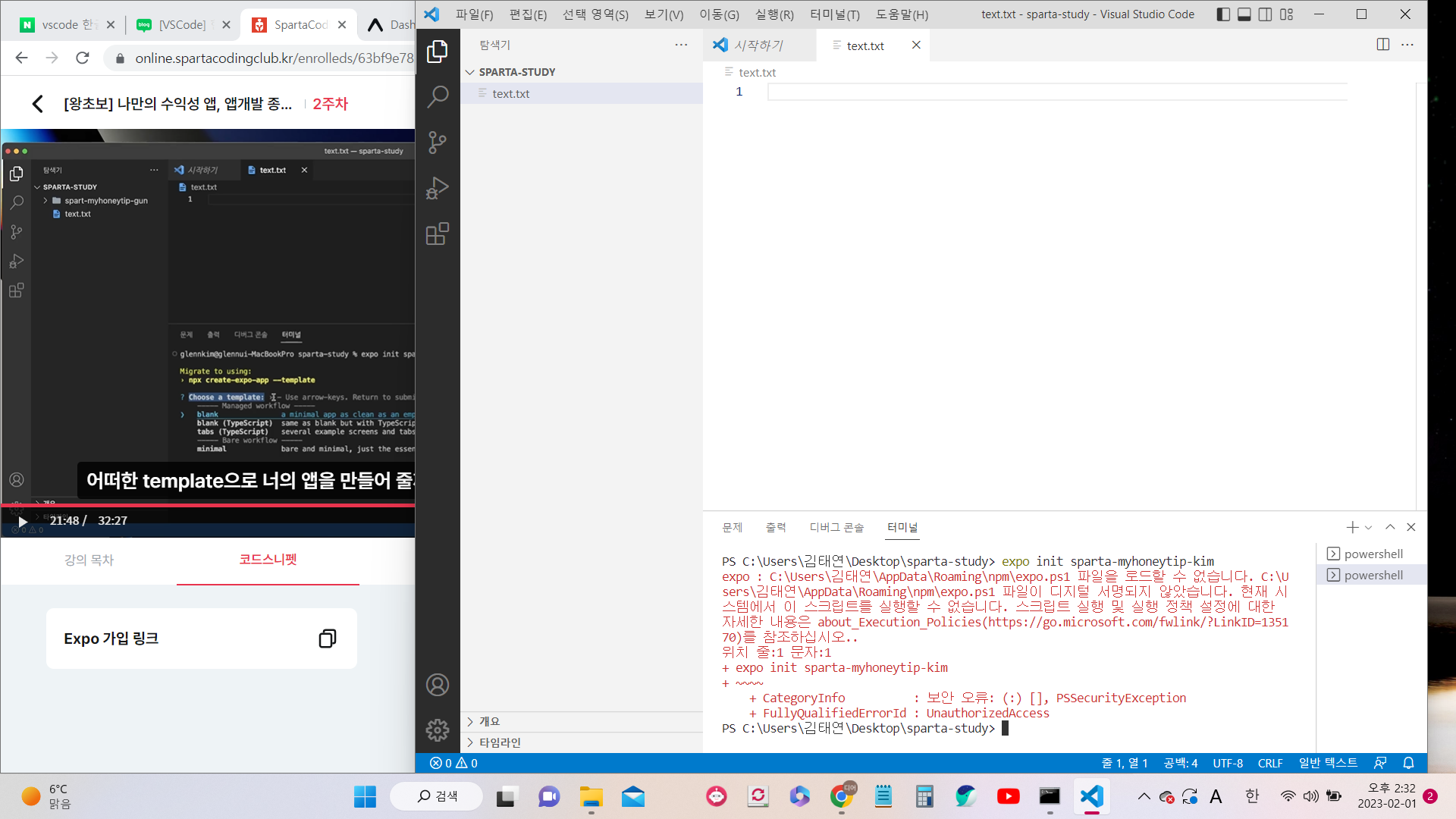The image size is (1456, 819).
Task: Toggle the bottom panel layout icon
Action: [1244, 14]
